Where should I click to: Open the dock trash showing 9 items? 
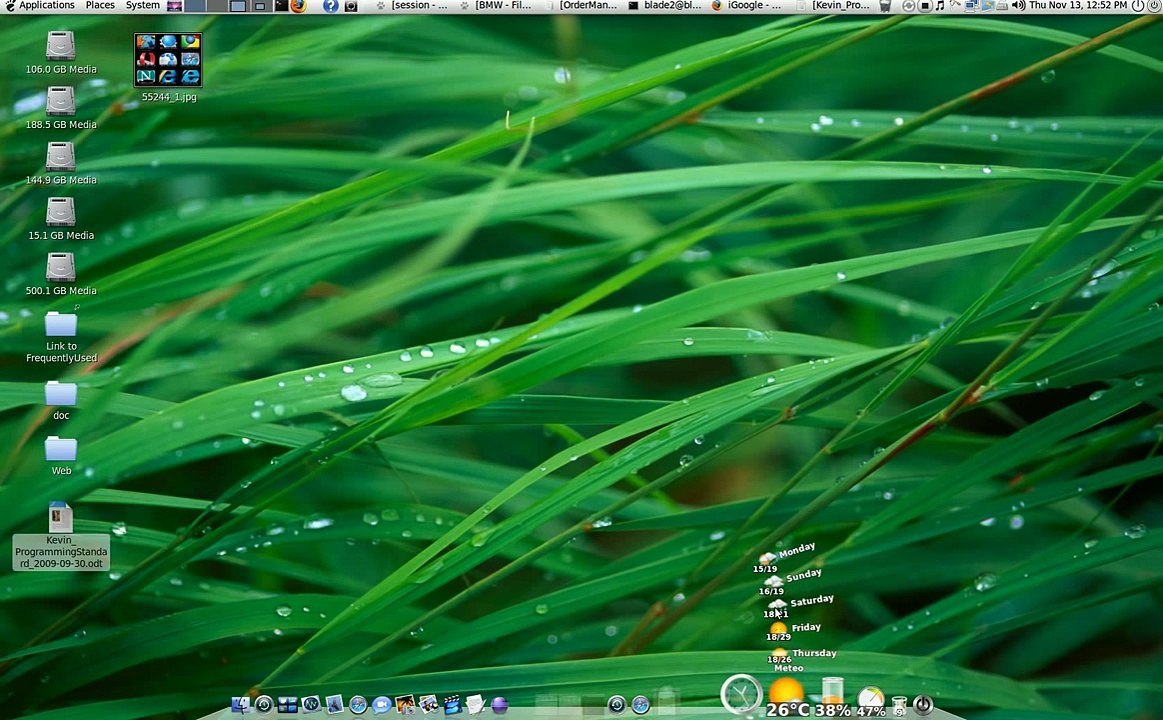tap(899, 705)
